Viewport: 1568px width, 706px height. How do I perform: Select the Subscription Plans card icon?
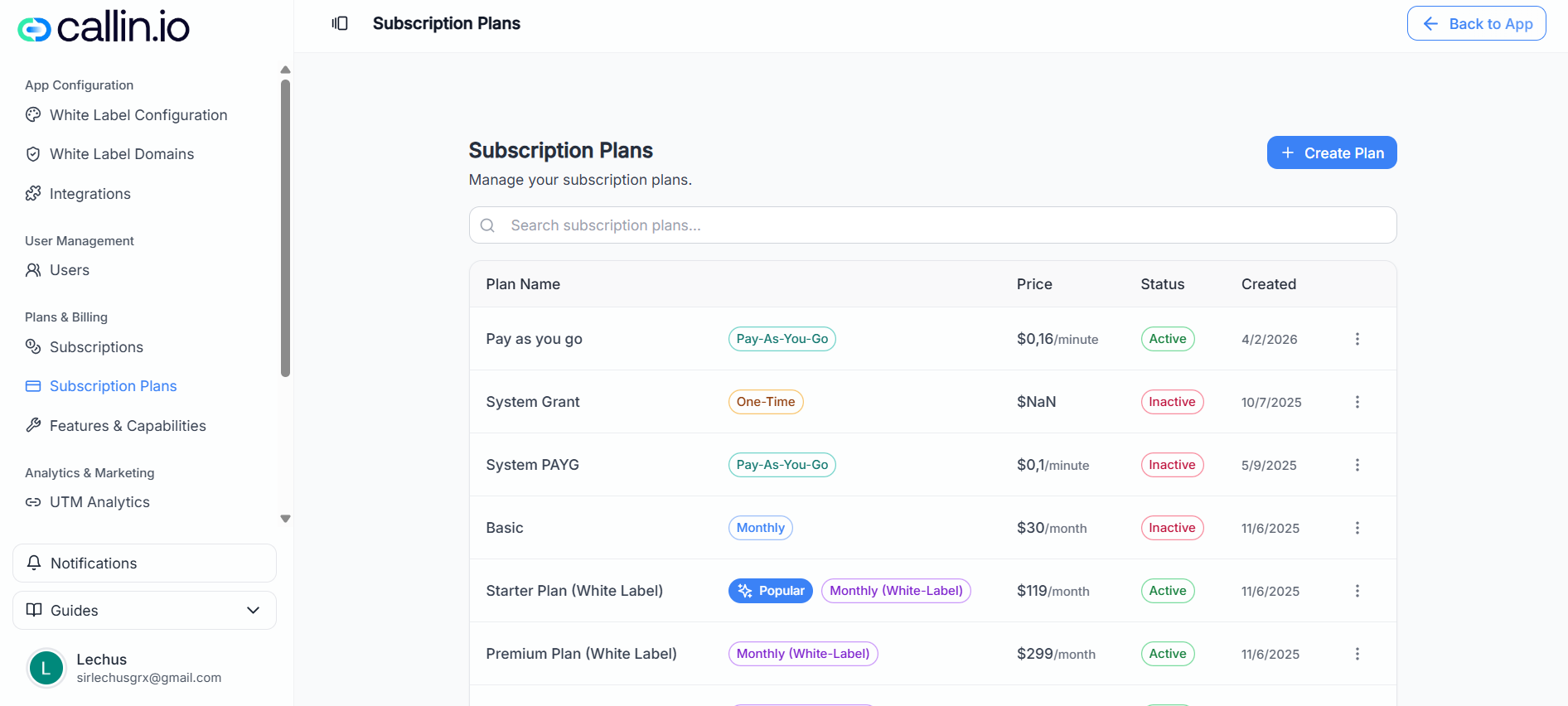coord(33,386)
